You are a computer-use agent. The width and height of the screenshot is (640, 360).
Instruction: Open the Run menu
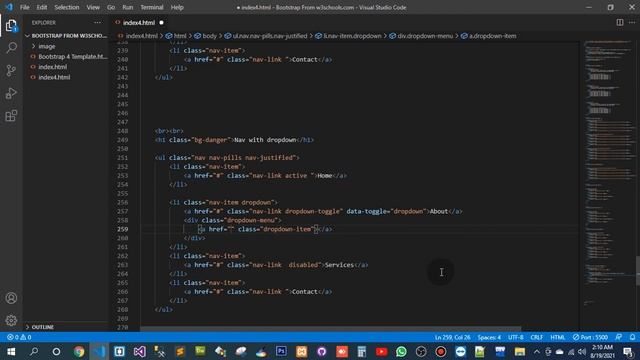tap(128, 7)
